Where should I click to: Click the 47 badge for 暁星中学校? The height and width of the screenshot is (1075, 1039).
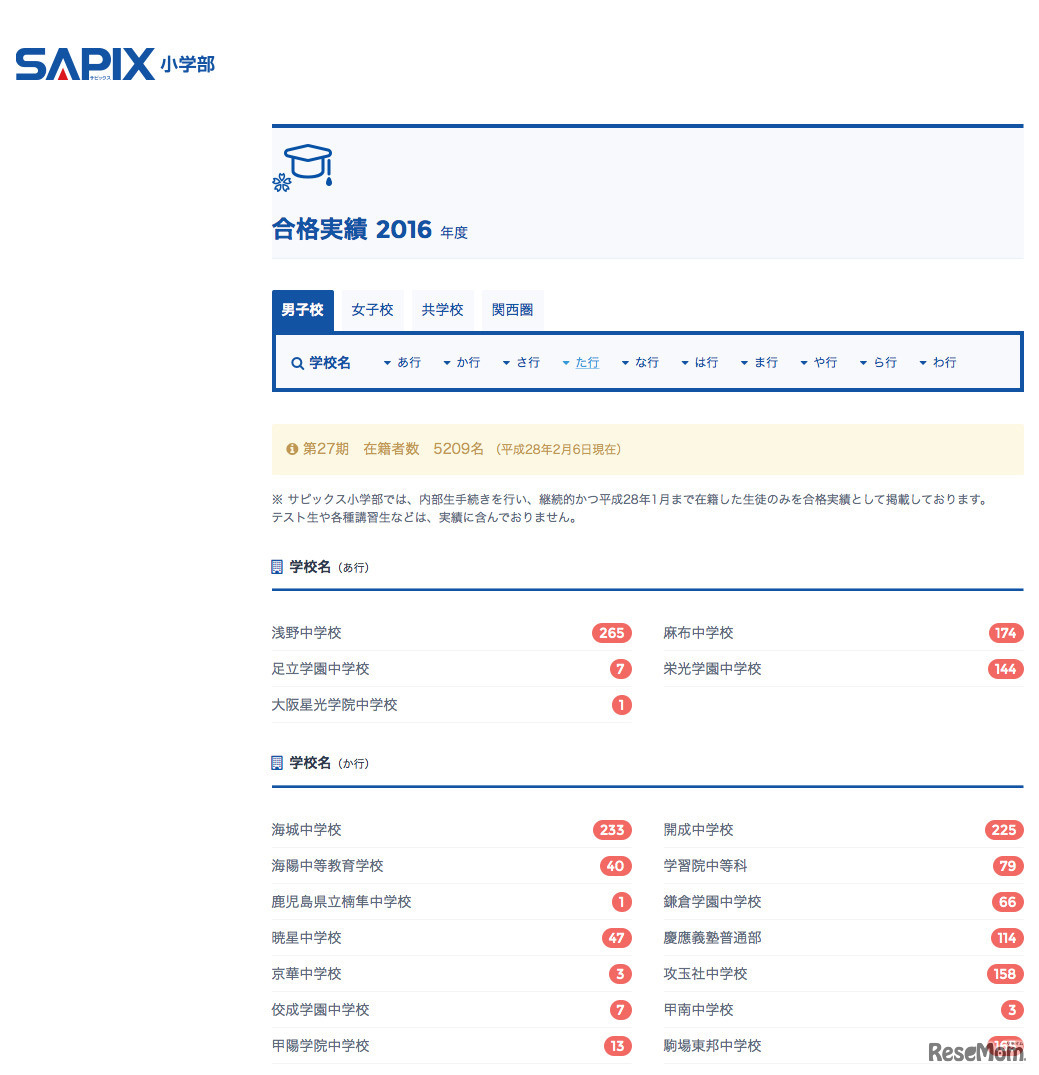616,938
